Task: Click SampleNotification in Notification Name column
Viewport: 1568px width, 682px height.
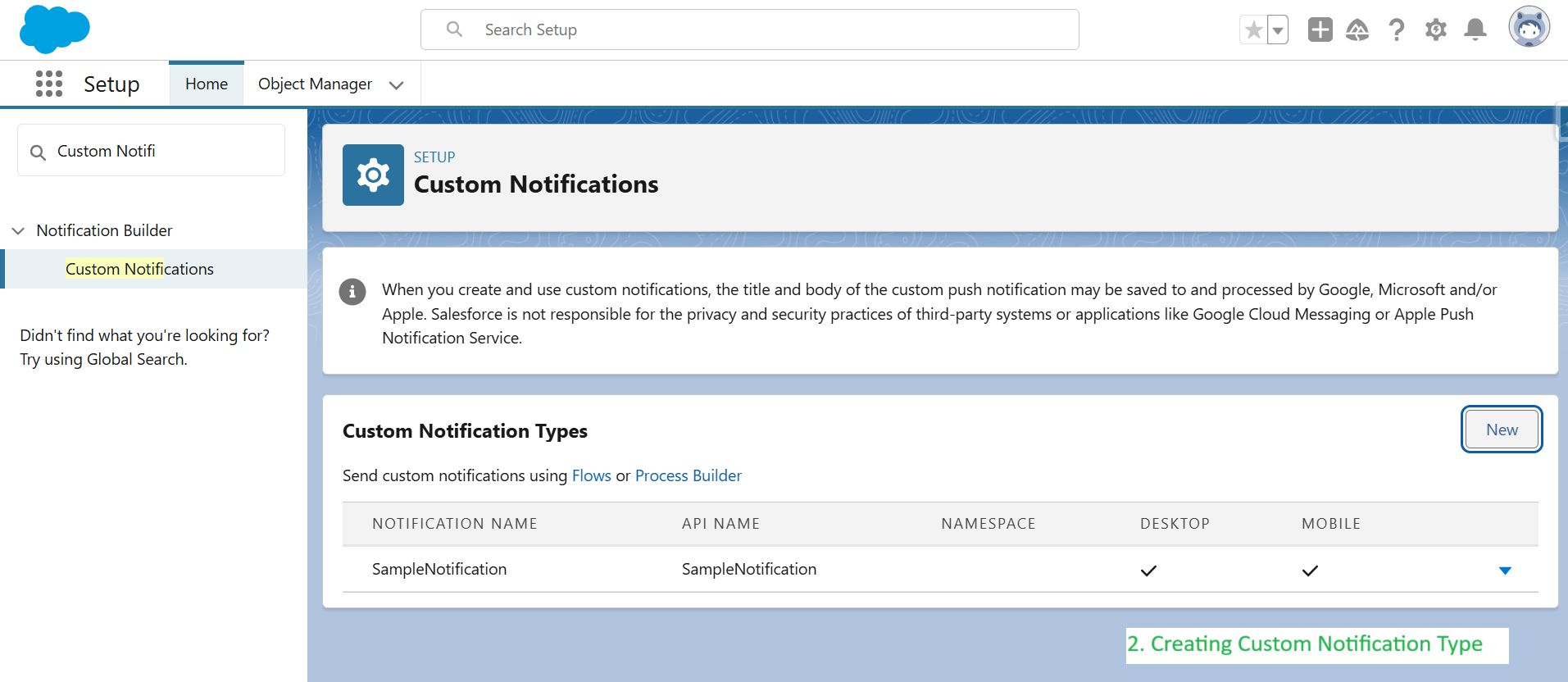Action: click(439, 569)
